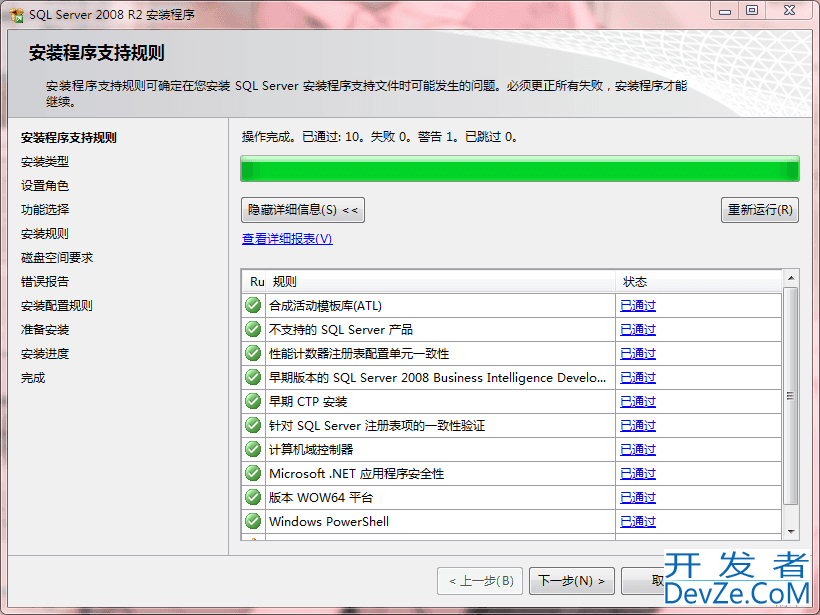Viewport: 820px width, 615px height.
Task: Select 功能选择 step in sidebar
Action: (x=45, y=210)
